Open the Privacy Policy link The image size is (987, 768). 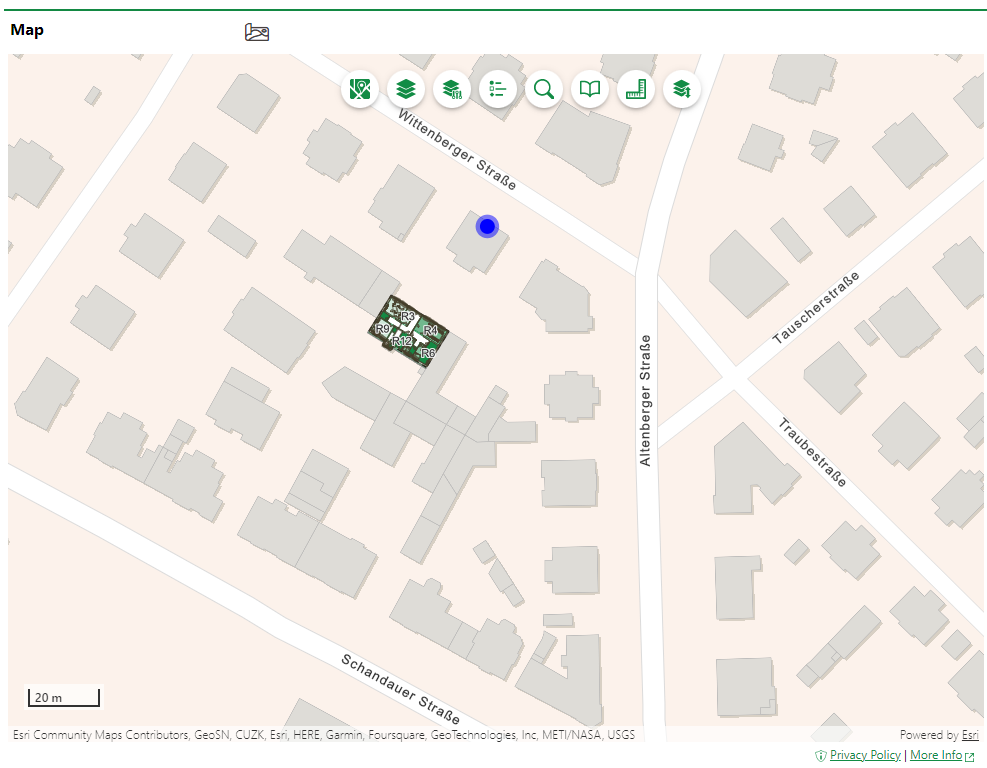click(x=865, y=755)
